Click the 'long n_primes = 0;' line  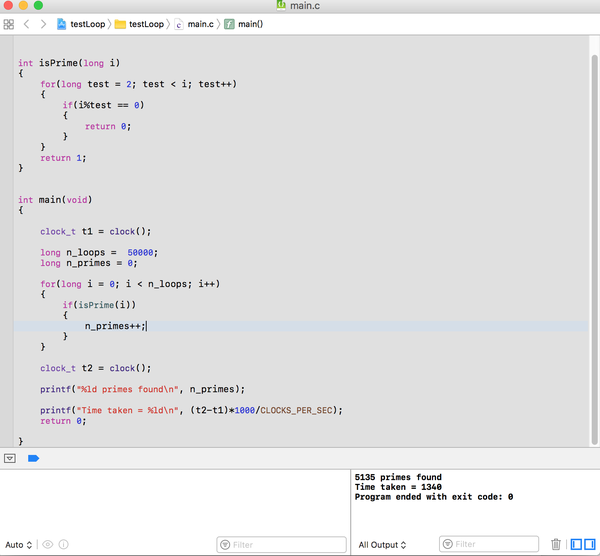(89, 263)
